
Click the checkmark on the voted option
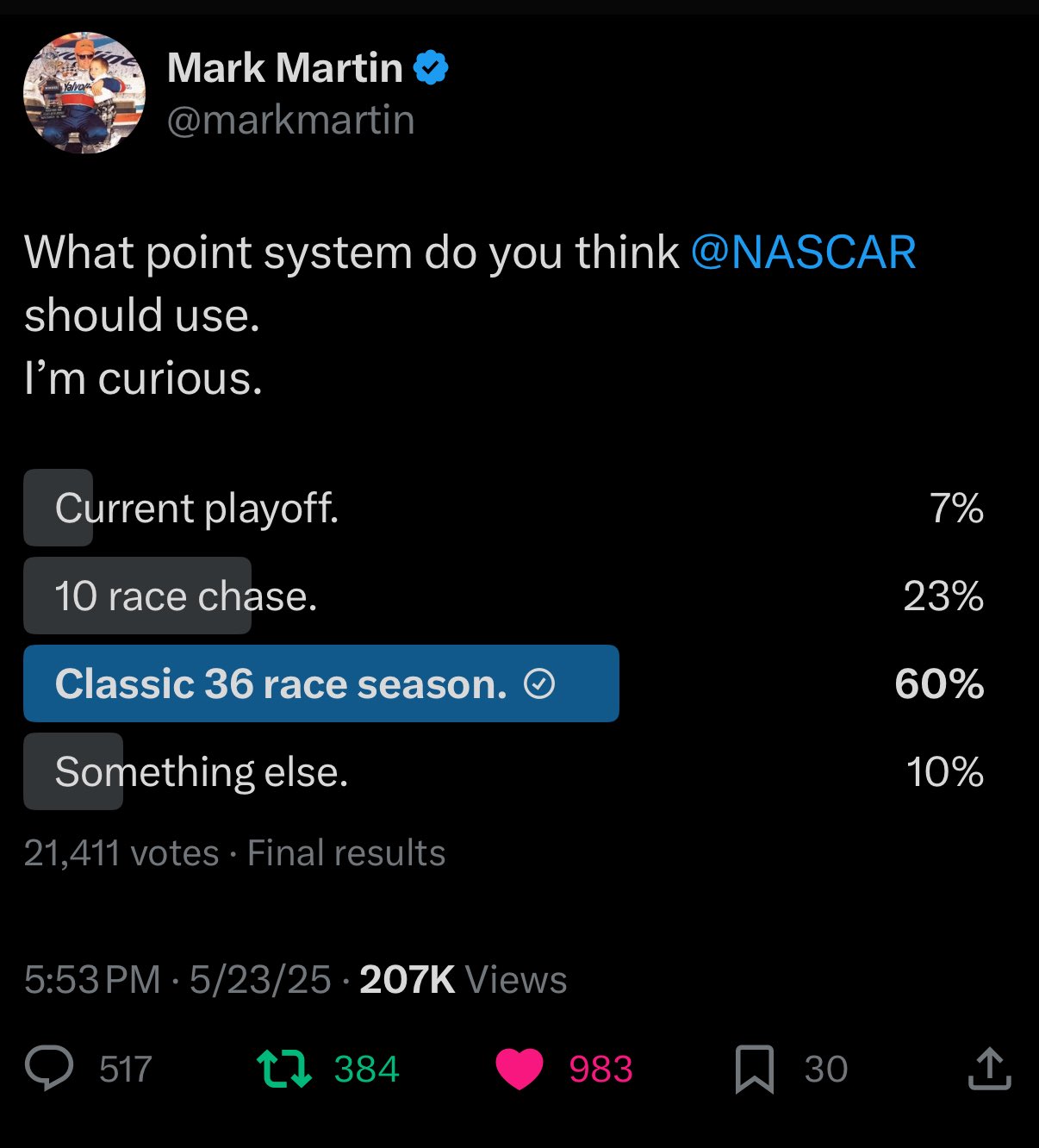point(539,683)
